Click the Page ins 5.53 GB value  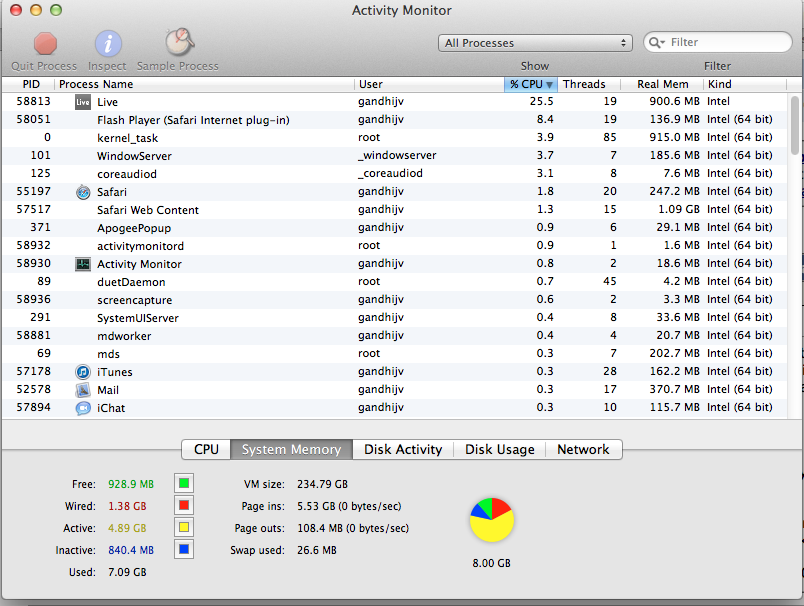click(349, 506)
